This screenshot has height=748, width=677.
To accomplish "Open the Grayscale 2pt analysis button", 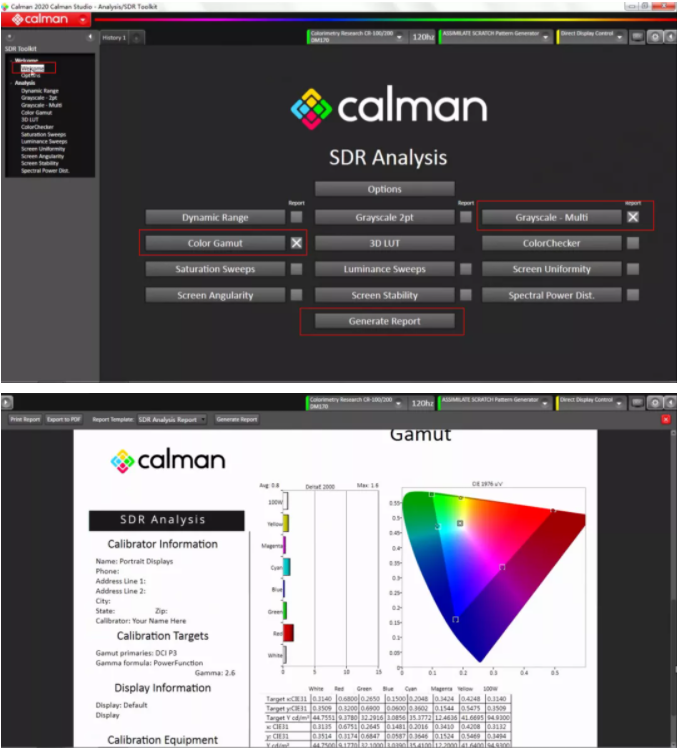I will pos(385,217).
